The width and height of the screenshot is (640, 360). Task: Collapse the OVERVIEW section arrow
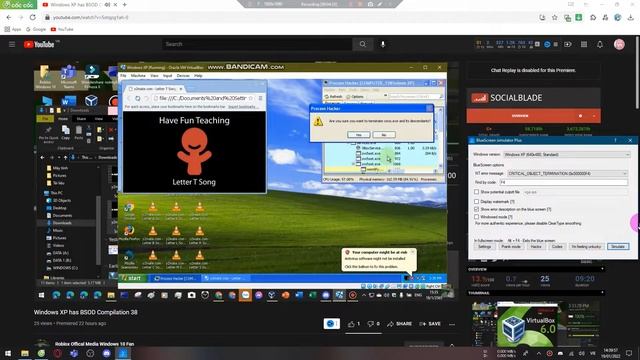pyautogui.click(x=602, y=269)
